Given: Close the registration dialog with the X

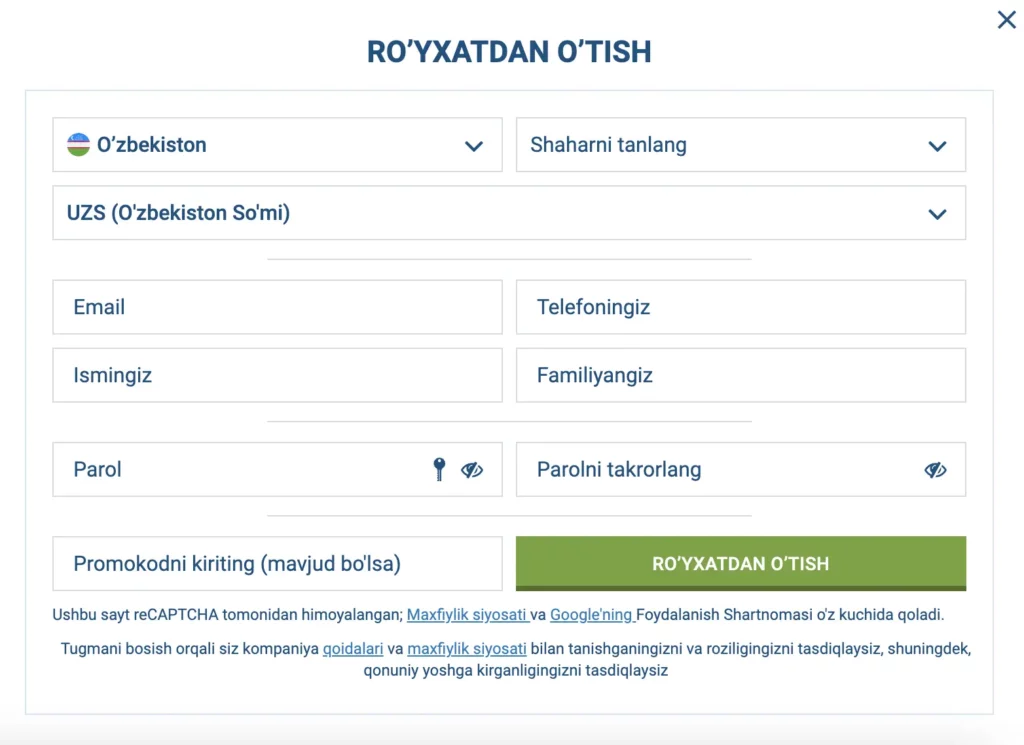Looking at the screenshot, I should coord(1006,19).
